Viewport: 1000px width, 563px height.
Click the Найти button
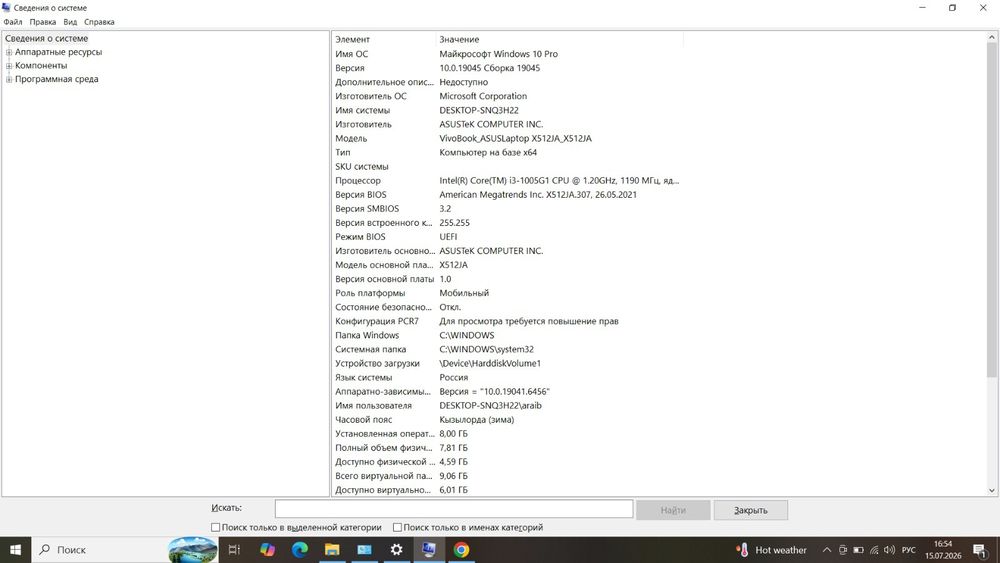673,510
